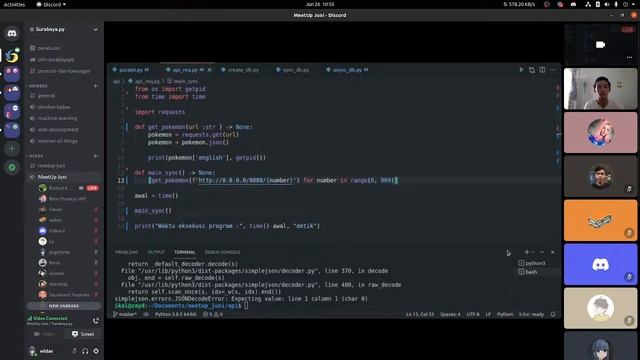Select the python3 terminal instance
The height and width of the screenshot is (360, 640).
click(x=532, y=263)
